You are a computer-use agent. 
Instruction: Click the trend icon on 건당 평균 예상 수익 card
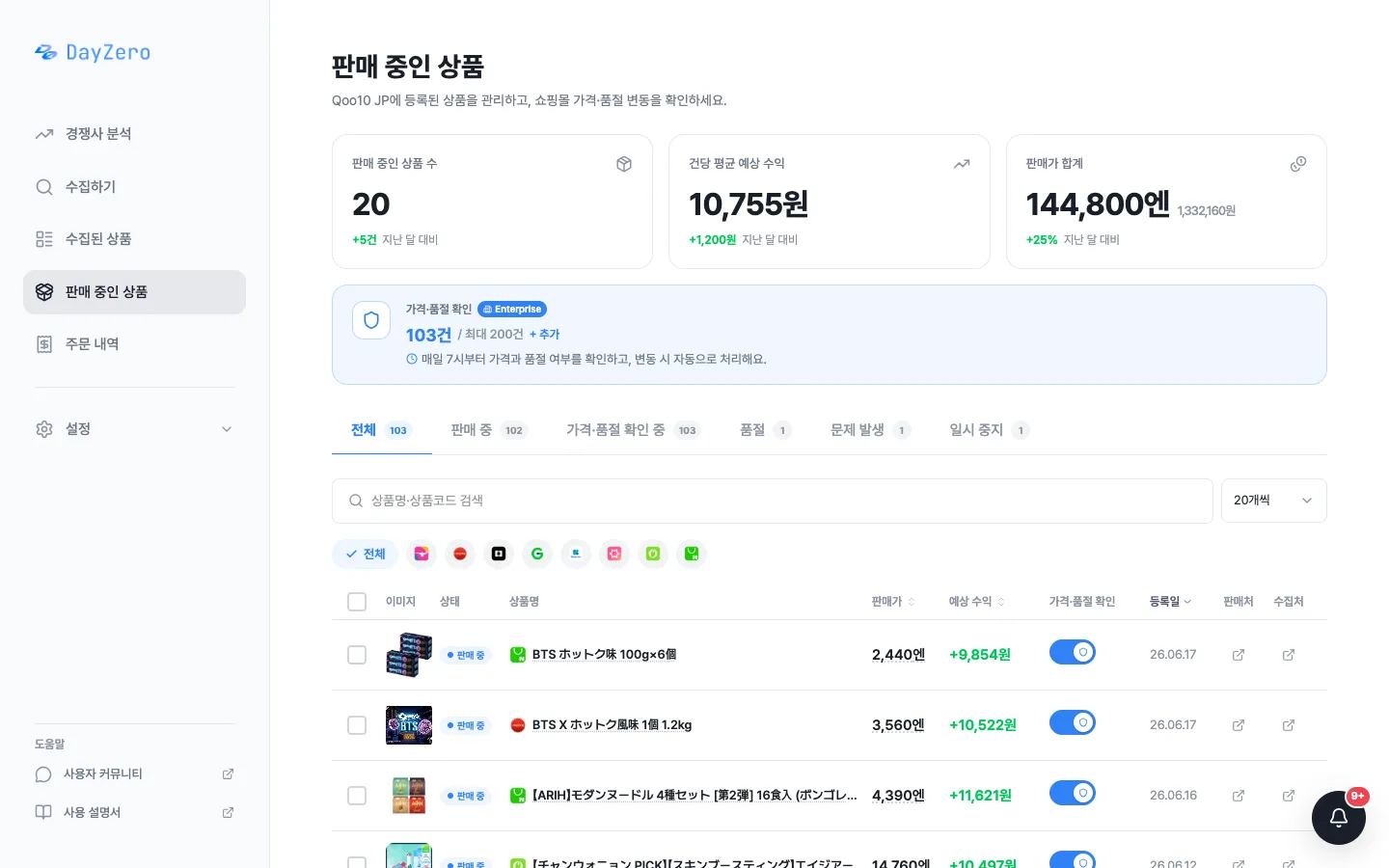pos(962,164)
